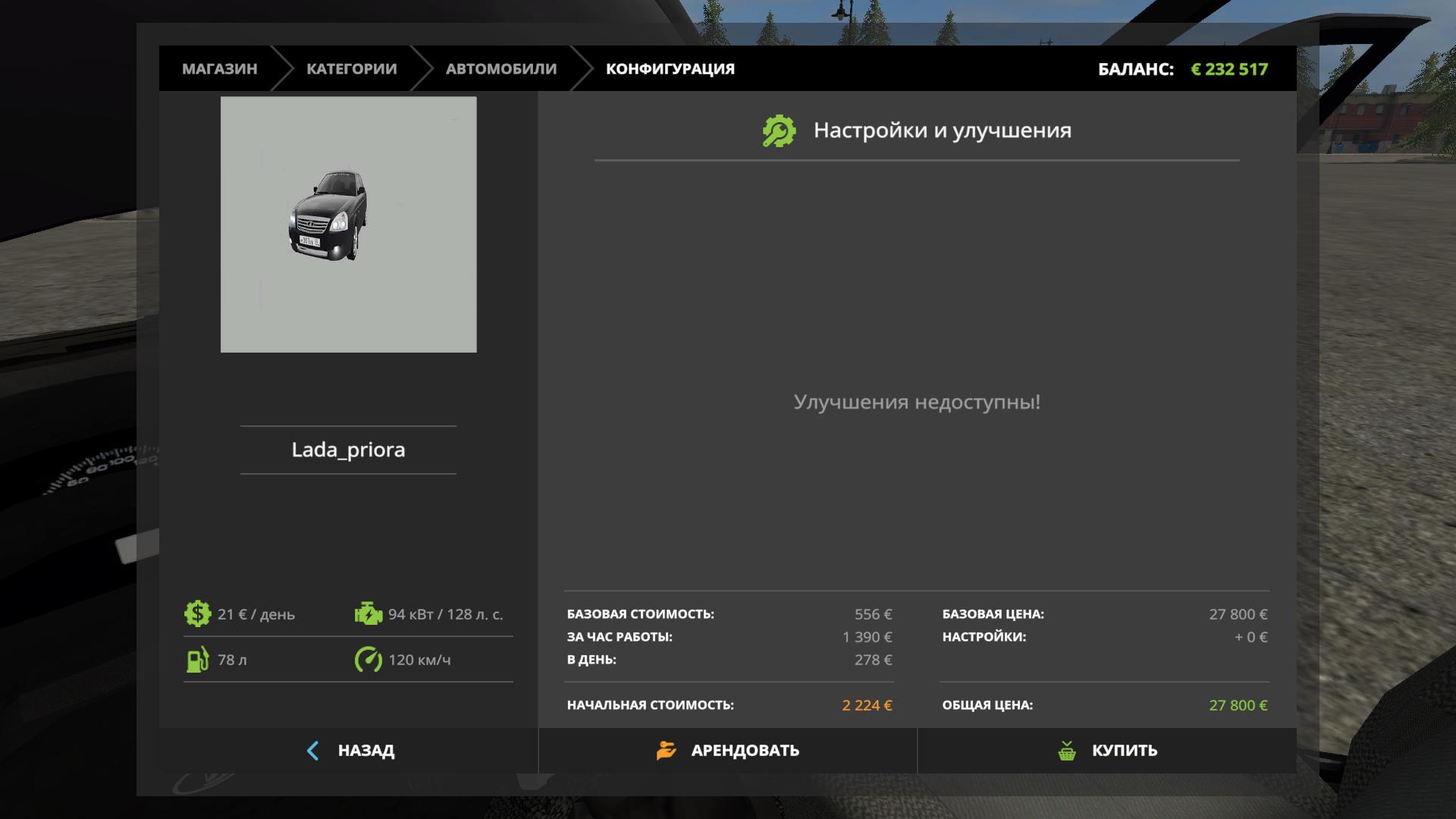Viewport: 1456px width, 819px height.
Task: Go to the МАГАЗИН breadcrumb
Action: click(219, 69)
